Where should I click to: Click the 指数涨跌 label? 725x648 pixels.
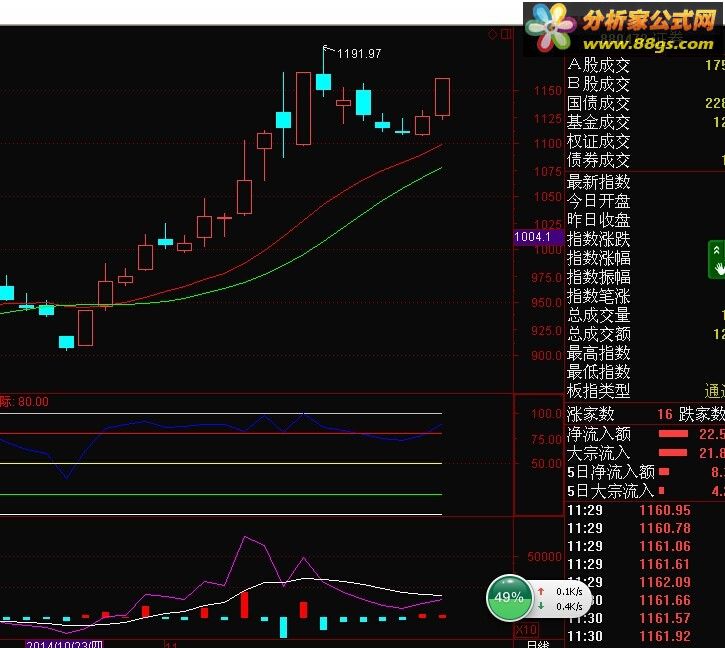click(598, 239)
